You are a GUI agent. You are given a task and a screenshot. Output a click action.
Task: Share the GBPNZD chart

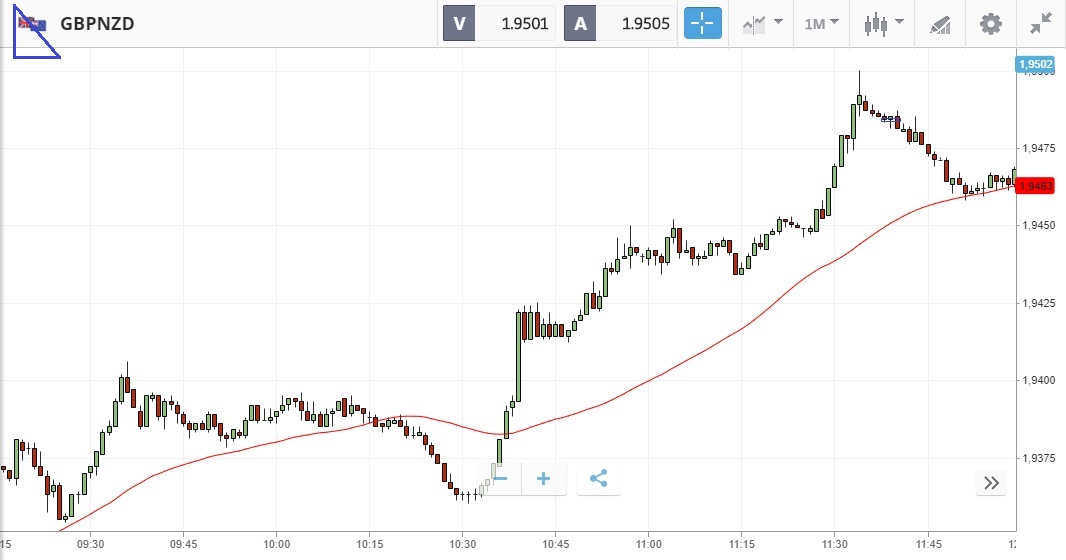[x=598, y=479]
